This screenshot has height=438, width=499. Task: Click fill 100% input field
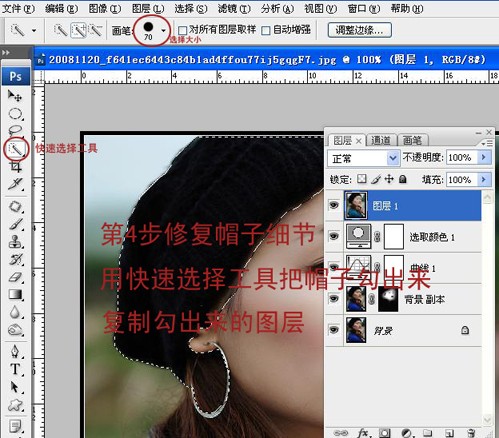462,180
